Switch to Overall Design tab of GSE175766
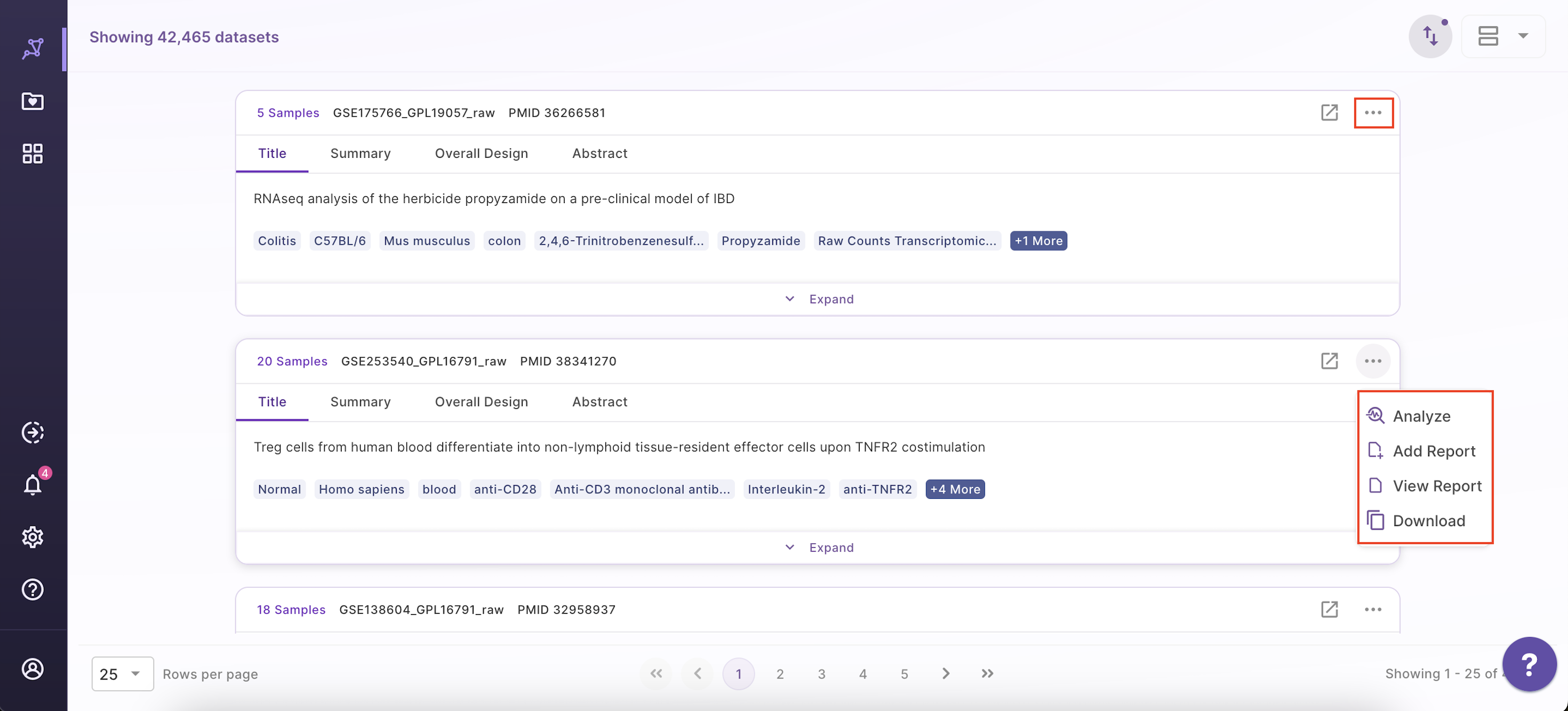Screen dimensions: 1568x711 point(481,153)
